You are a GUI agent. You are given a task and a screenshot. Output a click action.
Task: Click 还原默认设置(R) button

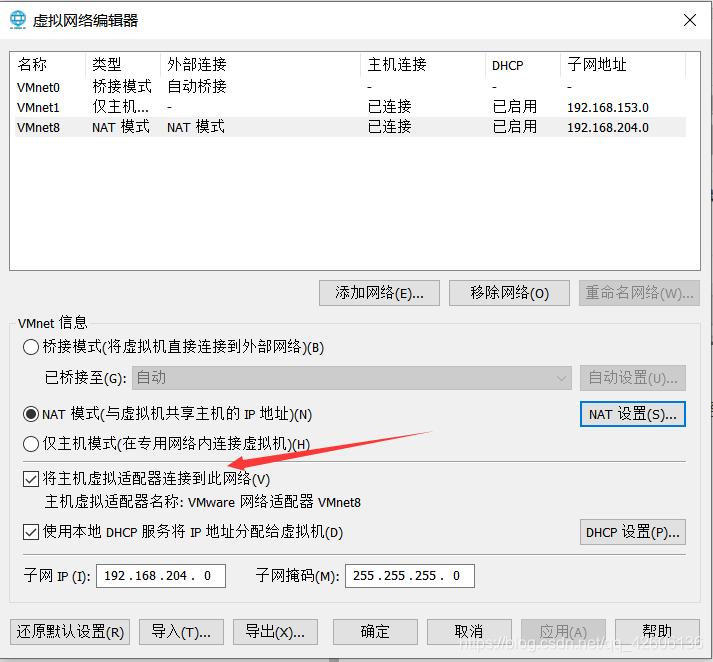(x=70, y=632)
